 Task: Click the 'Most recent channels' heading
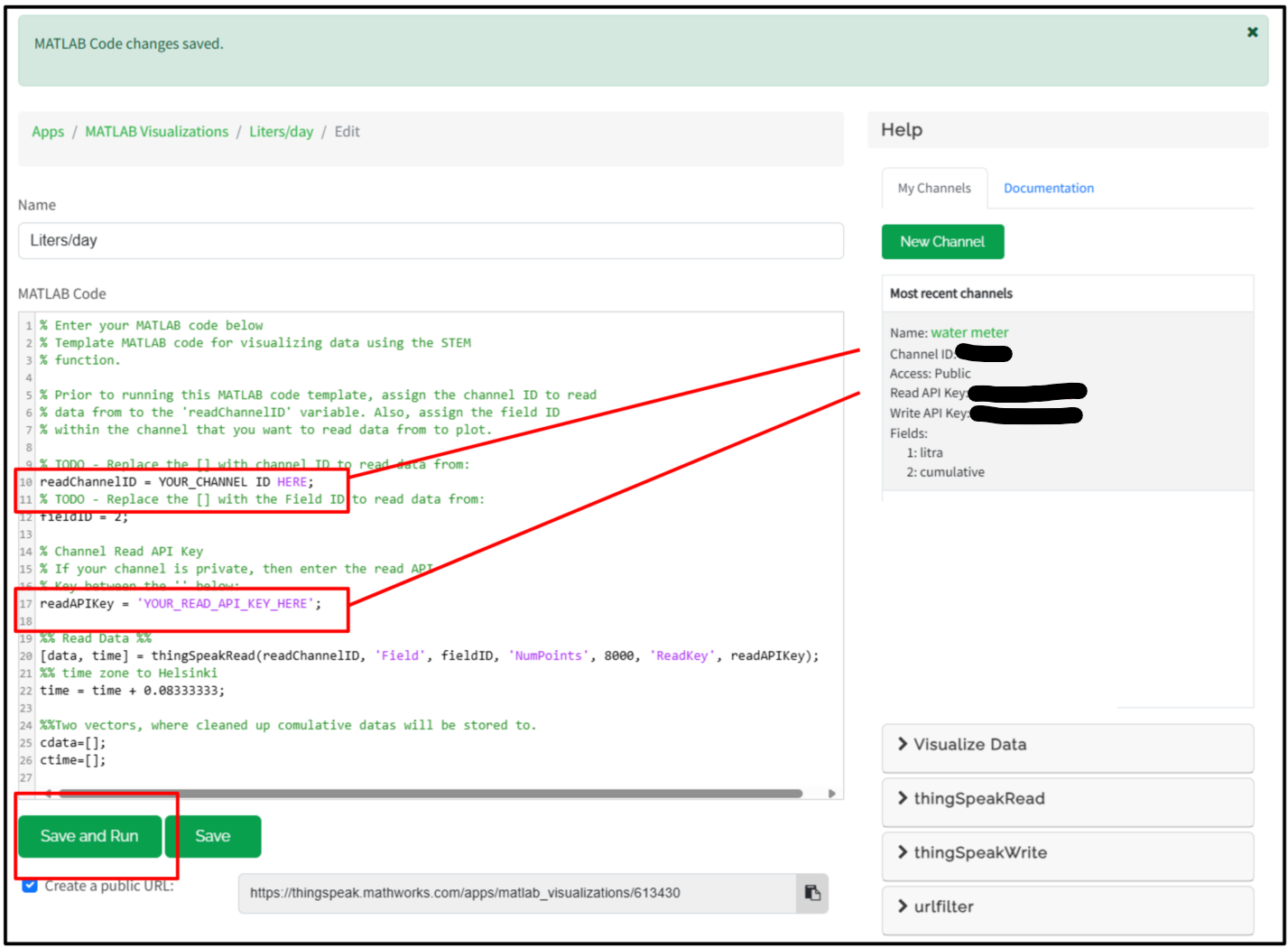pyautogui.click(x=951, y=293)
